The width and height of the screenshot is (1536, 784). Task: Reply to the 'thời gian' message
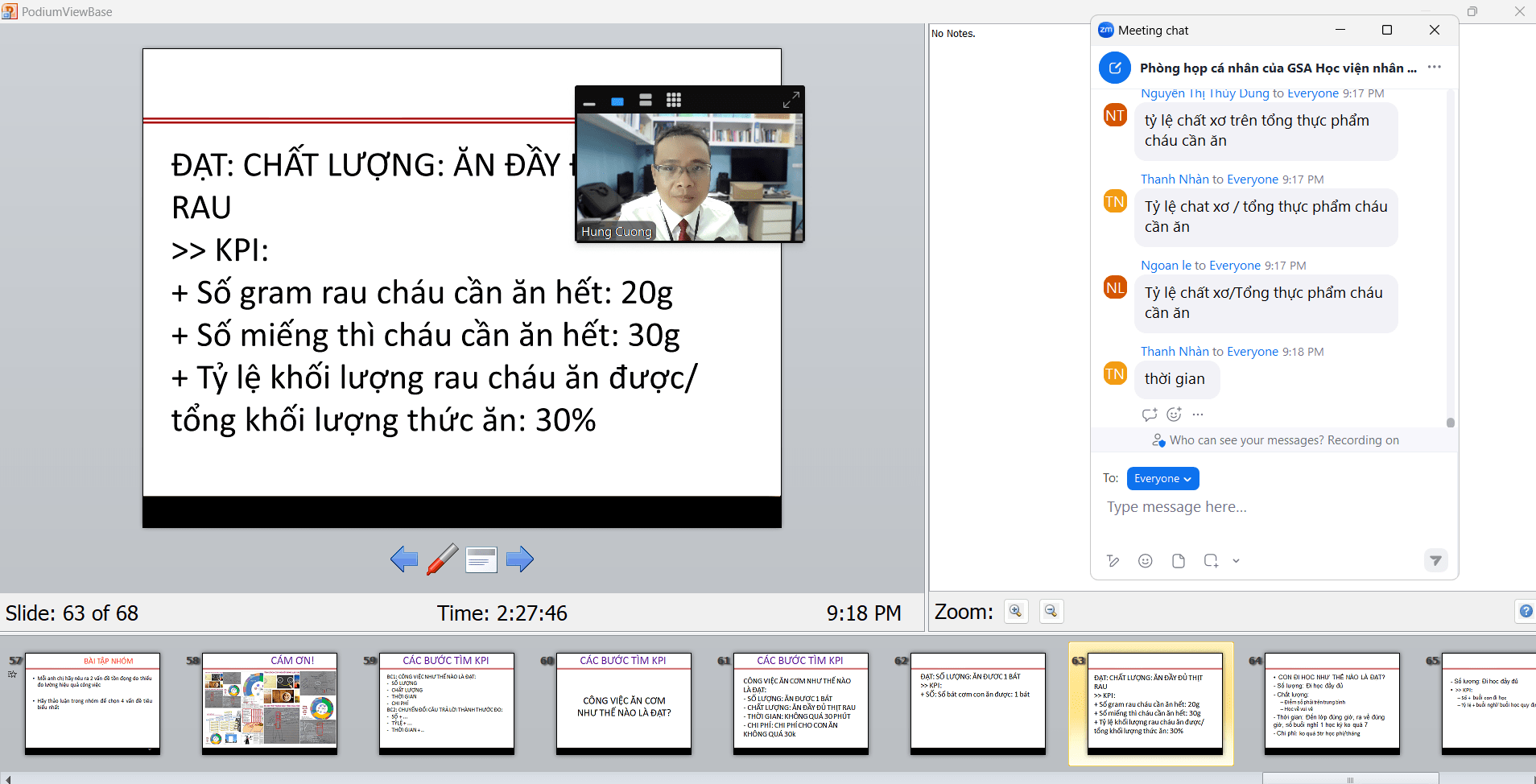pos(1150,415)
